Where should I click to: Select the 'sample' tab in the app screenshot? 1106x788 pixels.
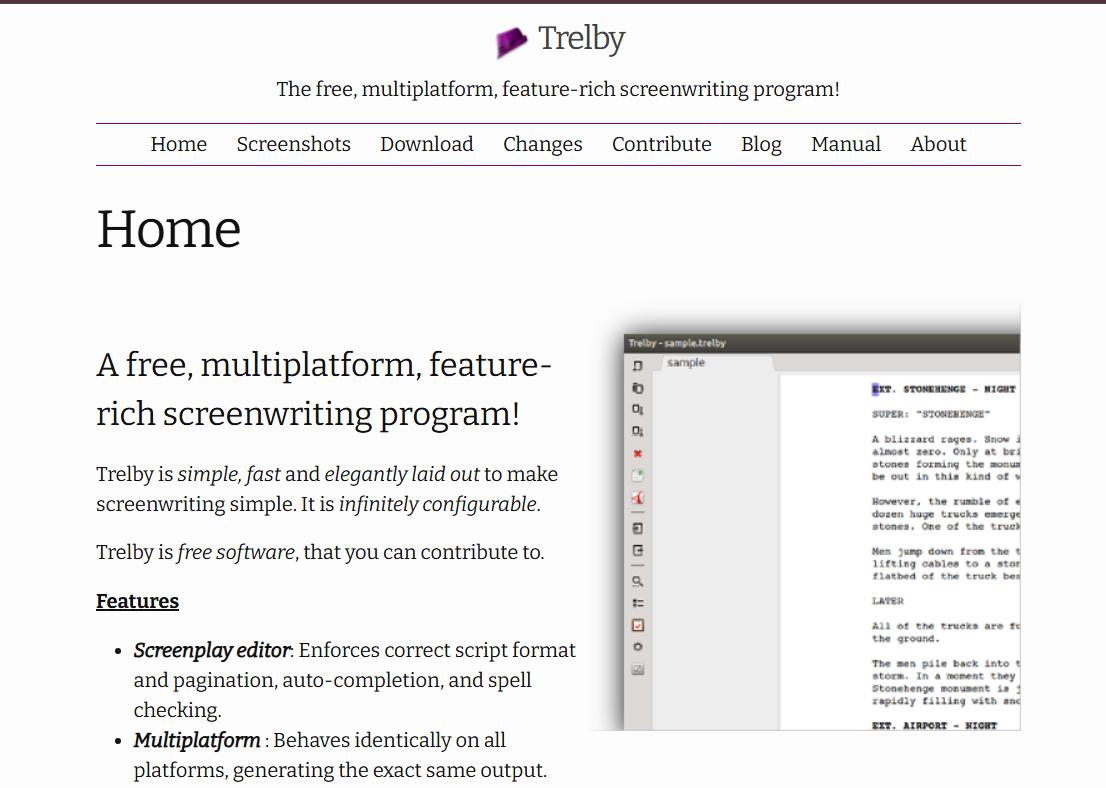[686, 363]
